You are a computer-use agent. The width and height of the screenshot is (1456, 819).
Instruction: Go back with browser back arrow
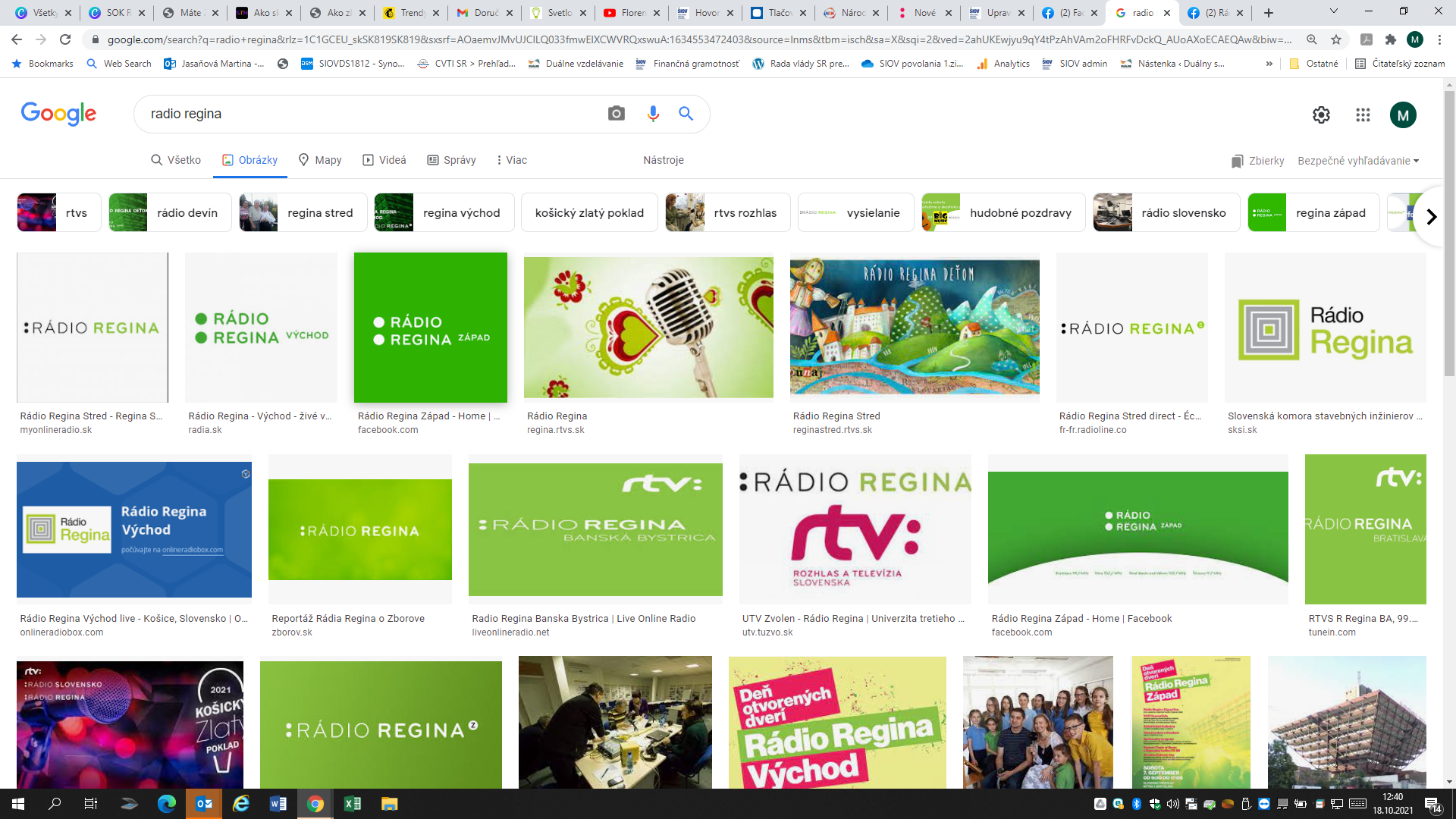17,39
